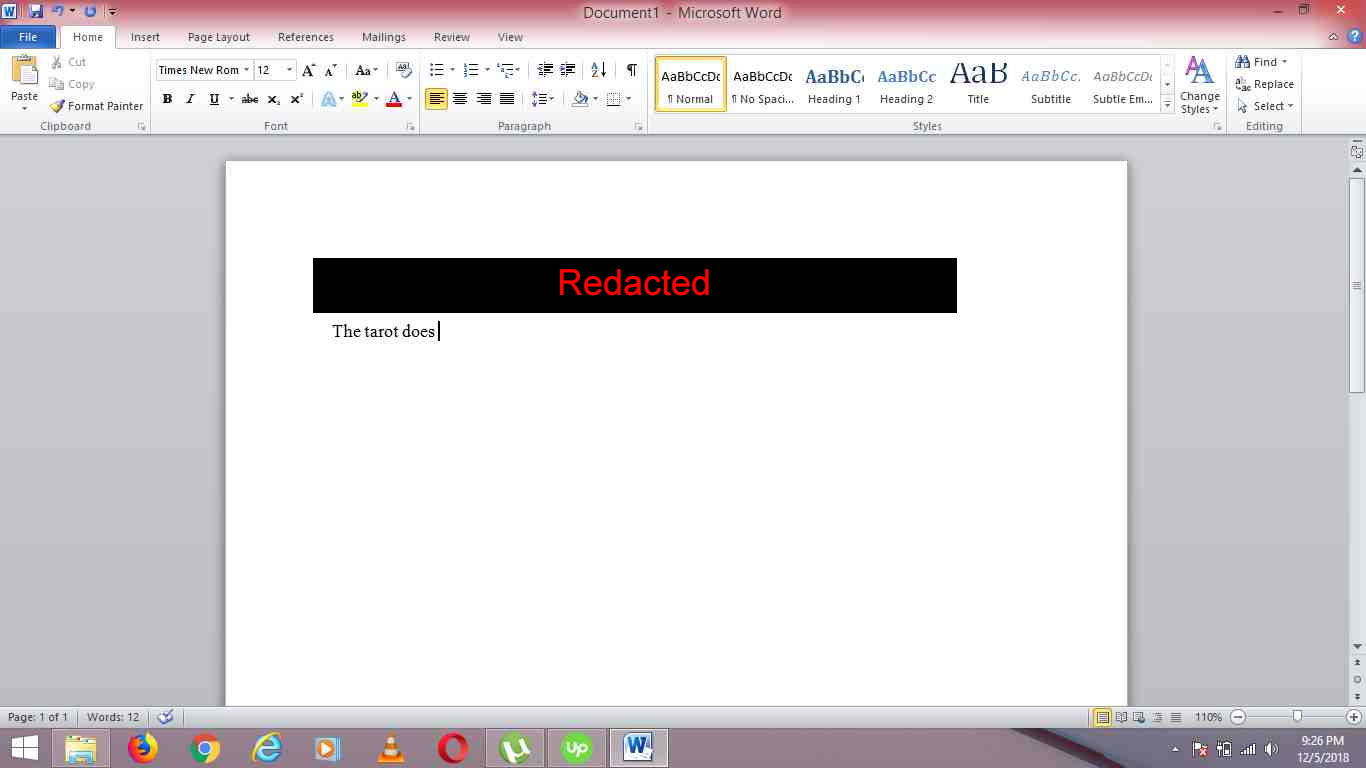Activate the Format Painter tool

click(x=97, y=106)
